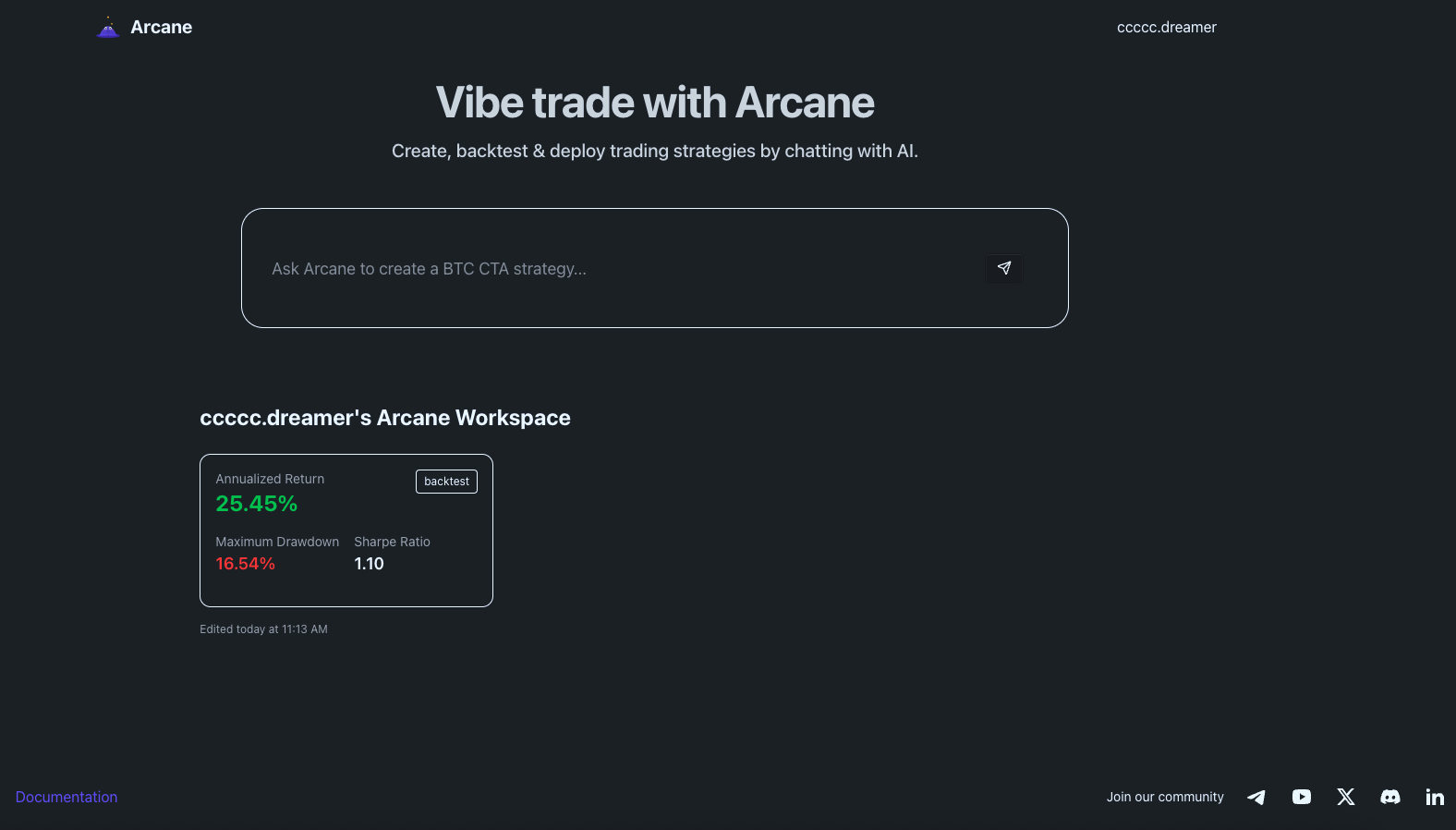Select the backtest tag on the strategy card
The height and width of the screenshot is (830, 1456).
[x=446, y=482]
